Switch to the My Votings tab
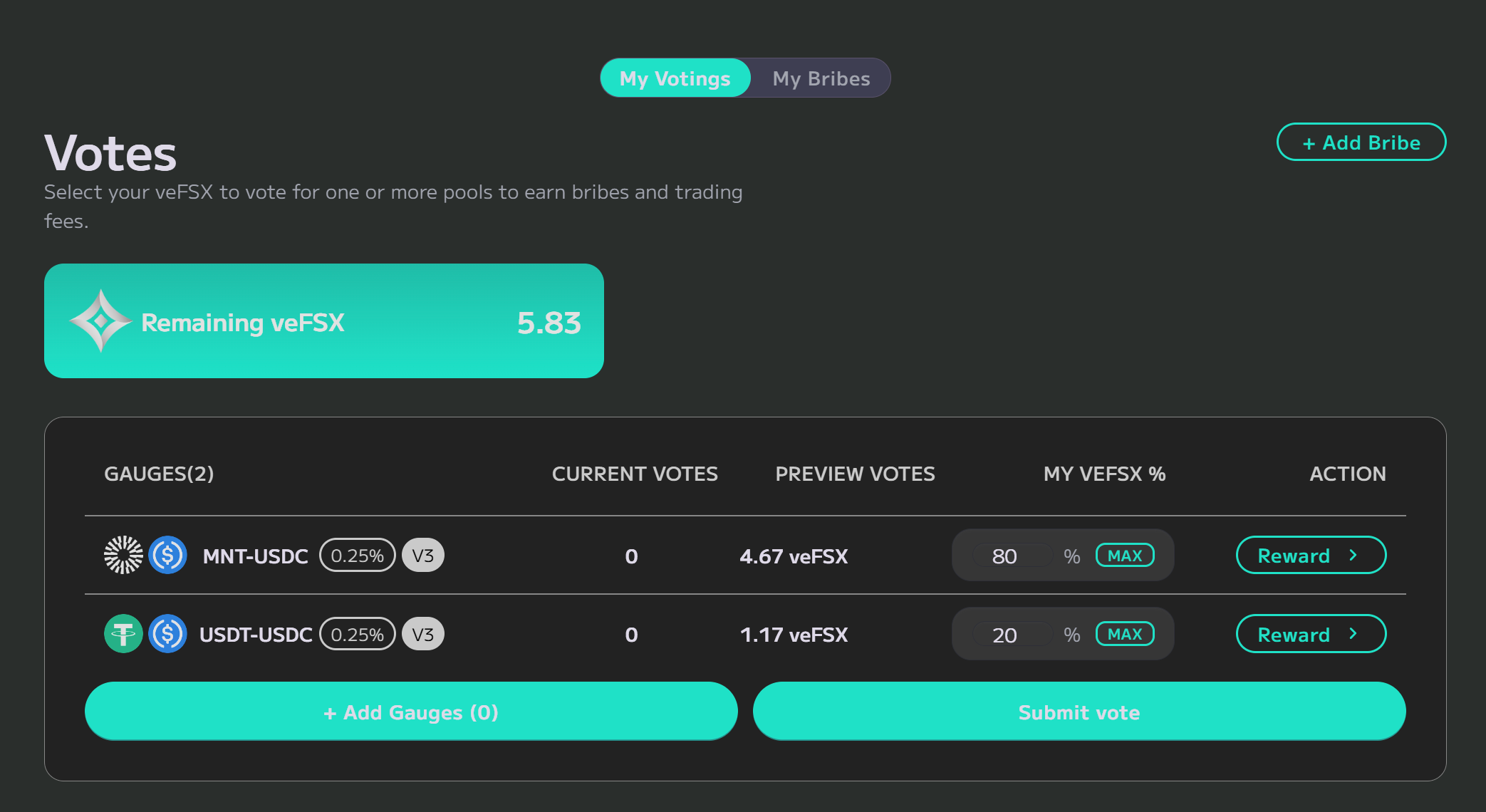 pos(675,78)
